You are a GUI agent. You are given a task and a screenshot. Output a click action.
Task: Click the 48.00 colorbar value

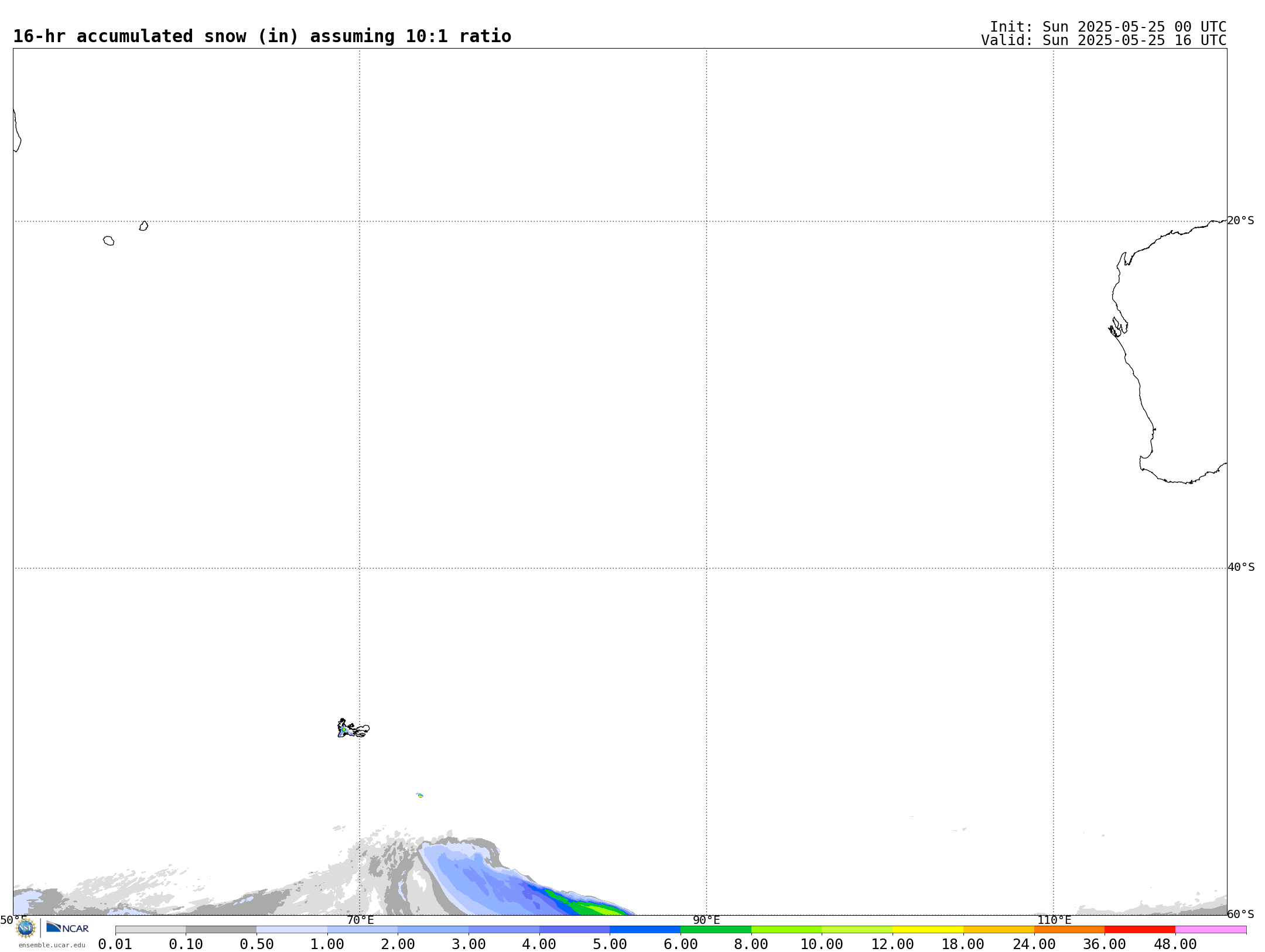coord(1175,944)
